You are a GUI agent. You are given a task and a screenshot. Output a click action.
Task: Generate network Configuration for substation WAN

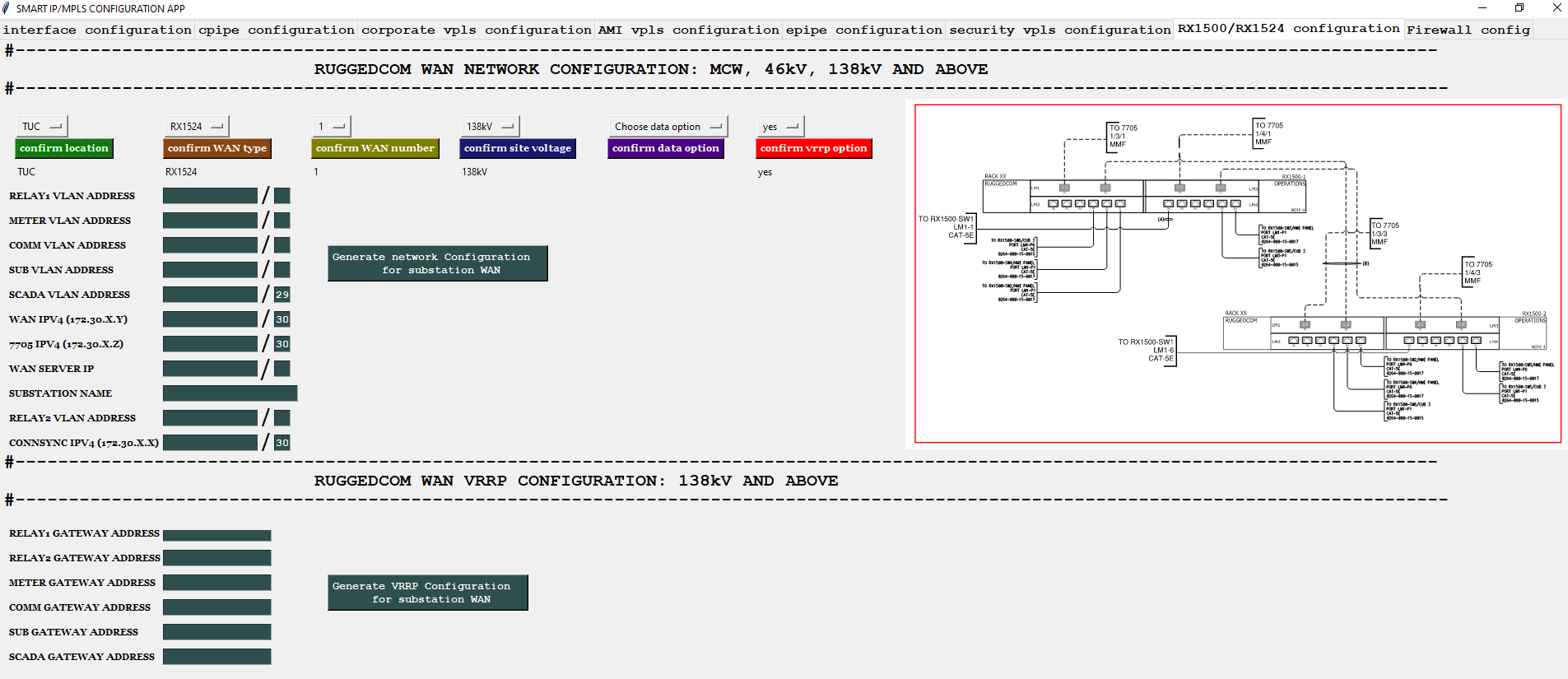click(x=438, y=263)
